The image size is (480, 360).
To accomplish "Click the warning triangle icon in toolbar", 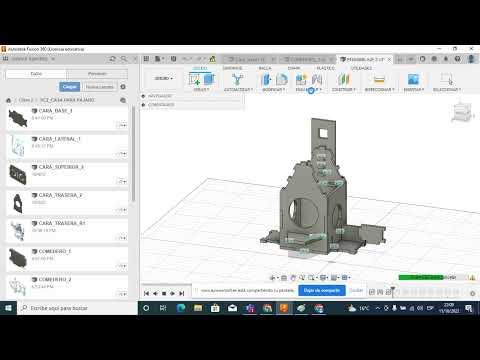I will click(x=212, y=59).
